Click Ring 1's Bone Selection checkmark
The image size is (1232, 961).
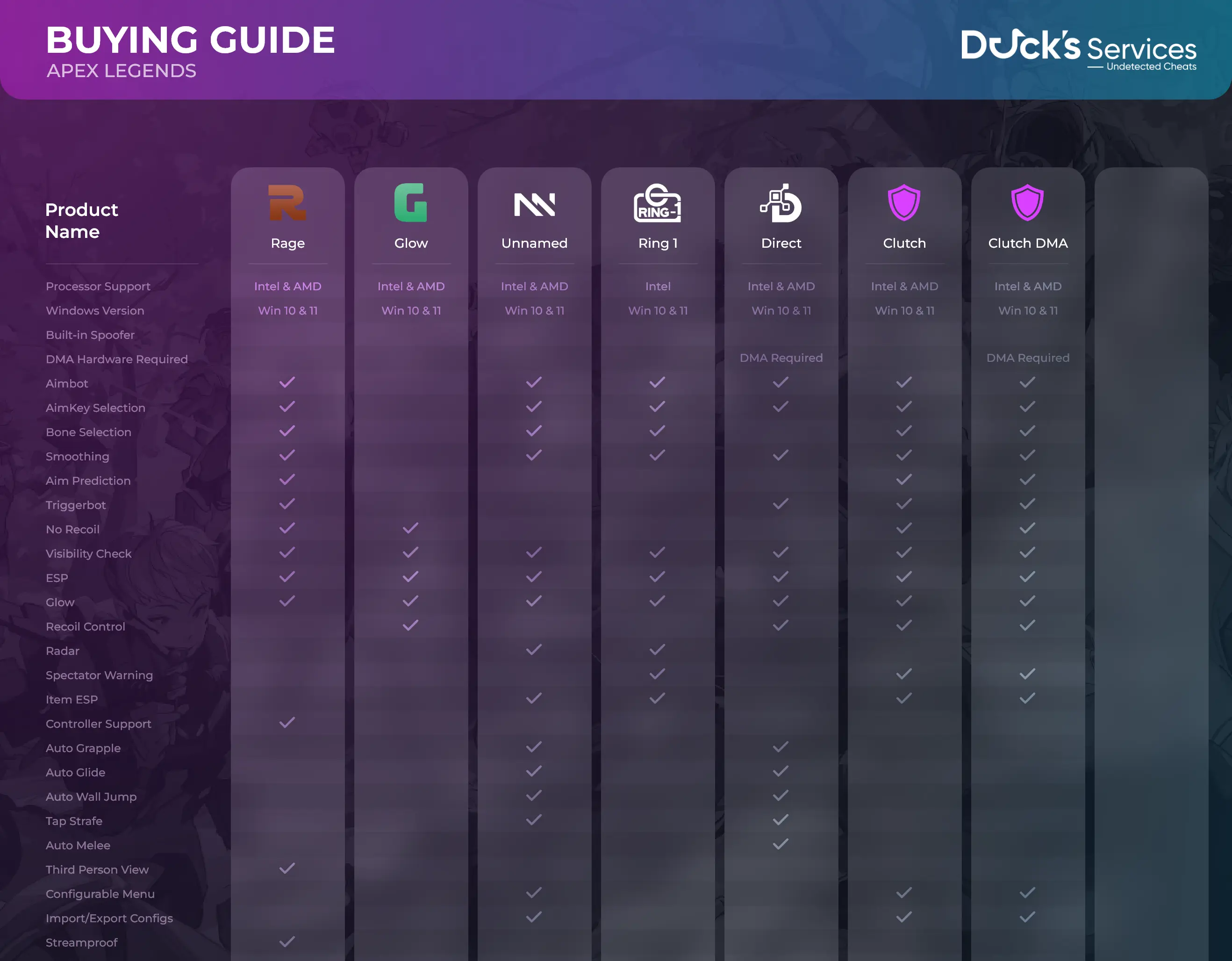click(x=657, y=431)
